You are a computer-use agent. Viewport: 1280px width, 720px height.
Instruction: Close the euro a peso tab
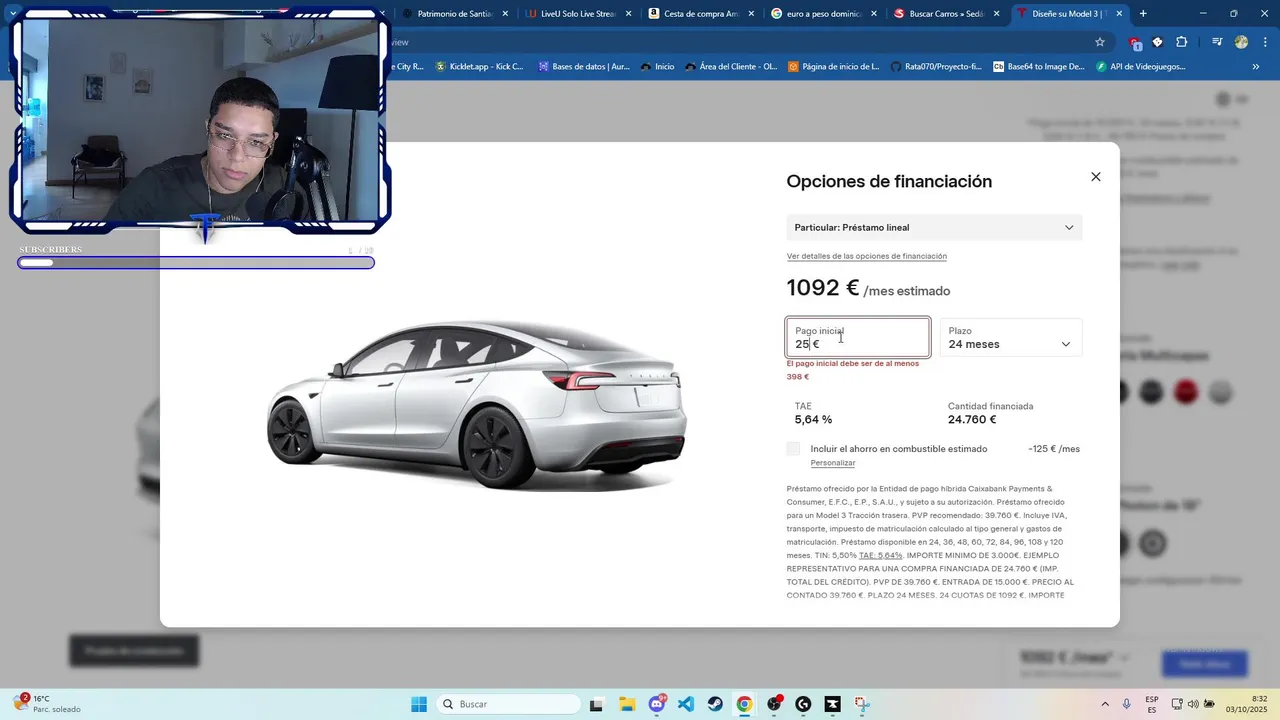874,14
